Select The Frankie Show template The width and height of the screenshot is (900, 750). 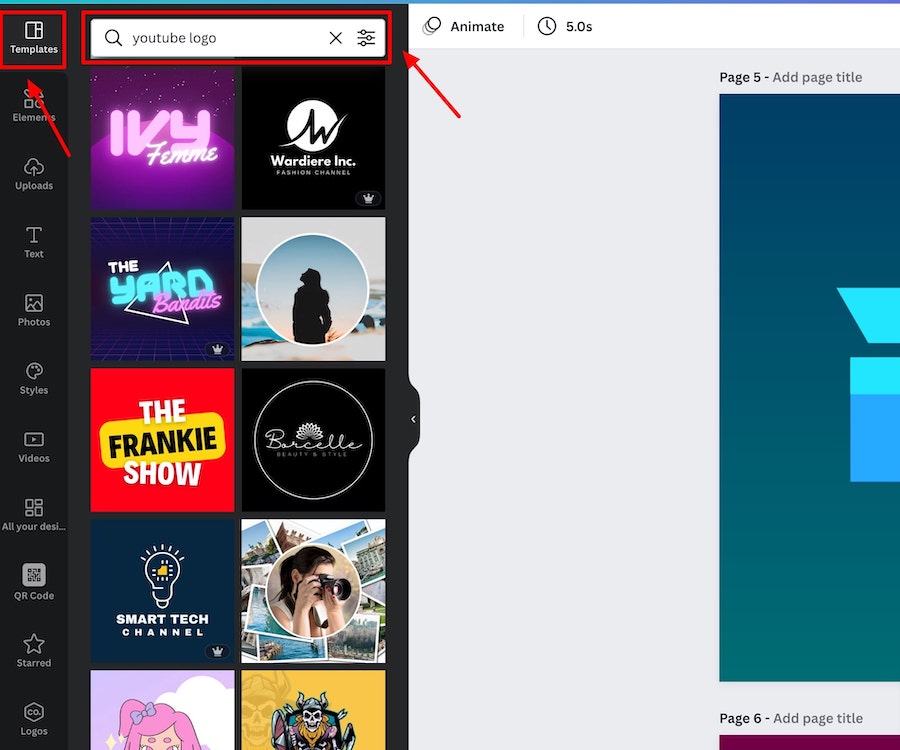(163, 440)
